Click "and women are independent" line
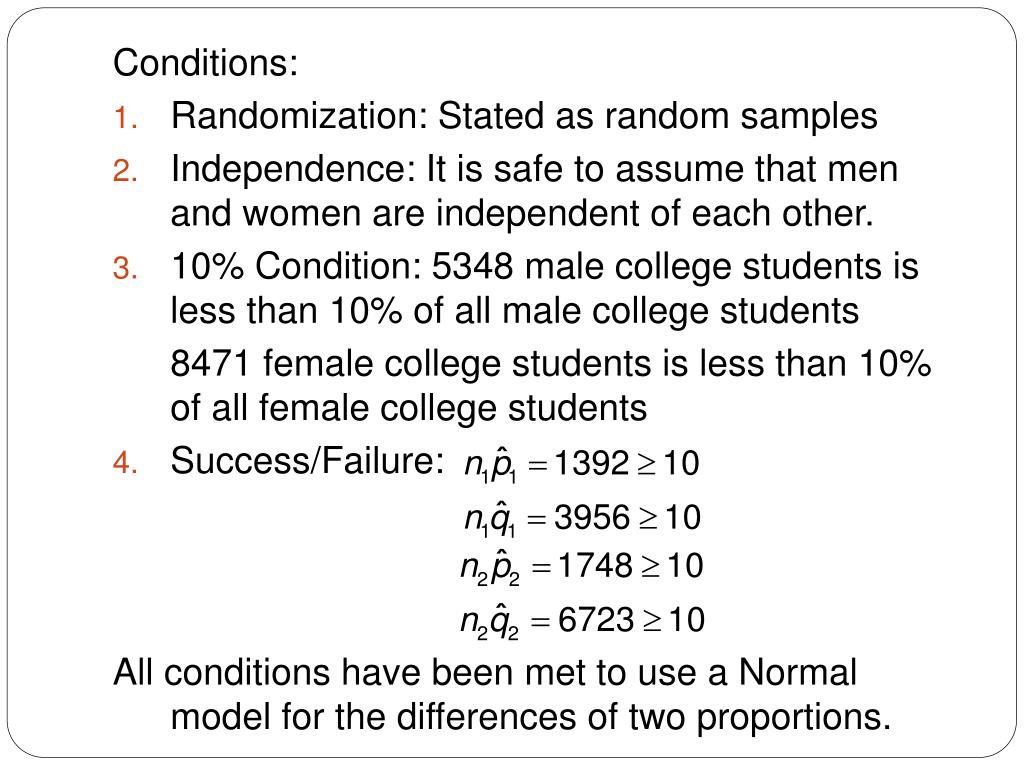1024x768 pixels. (521, 214)
